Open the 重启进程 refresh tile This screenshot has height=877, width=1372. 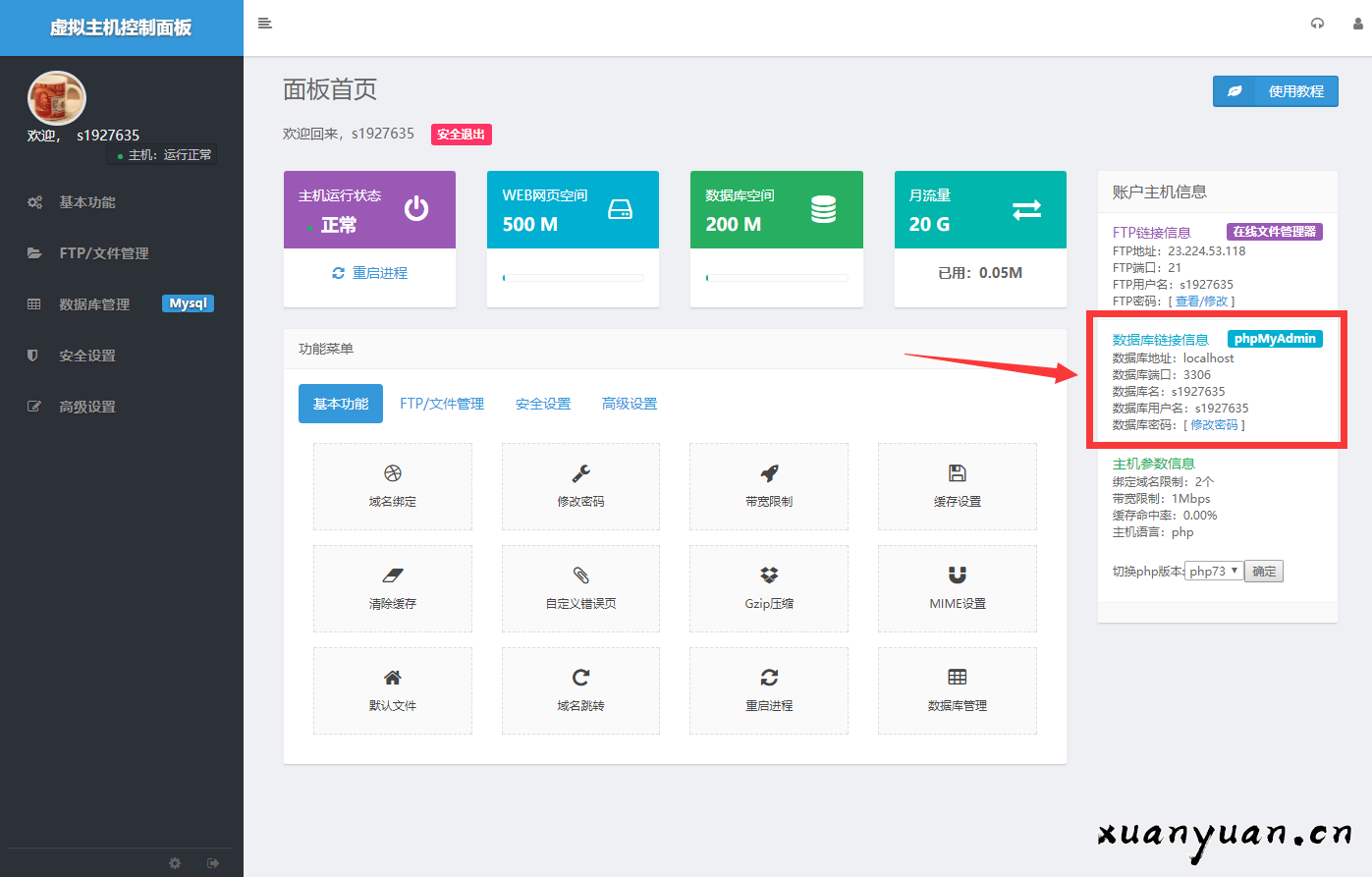click(769, 690)
